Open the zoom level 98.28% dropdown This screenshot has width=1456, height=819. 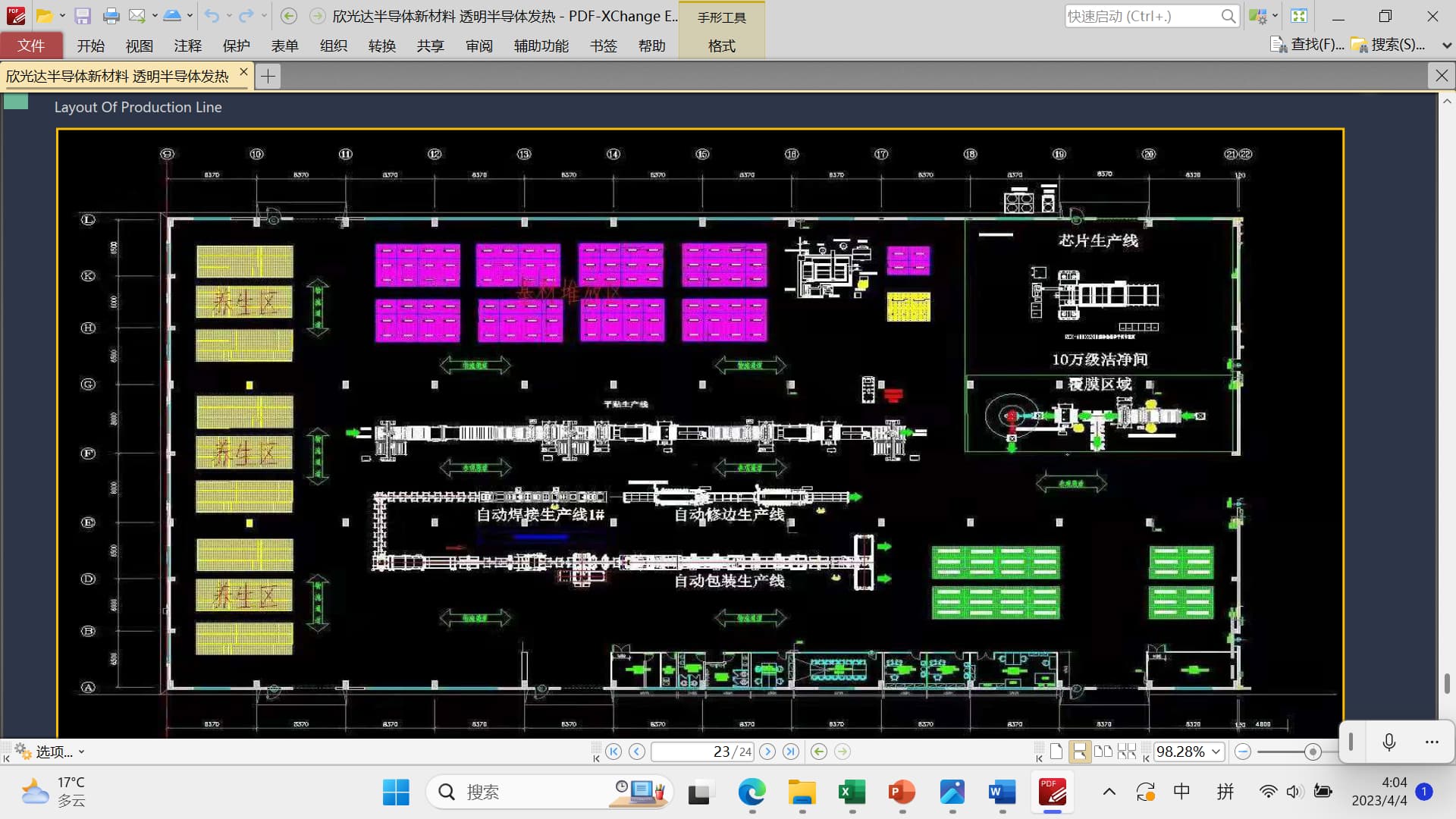[x=1216, y=752]
